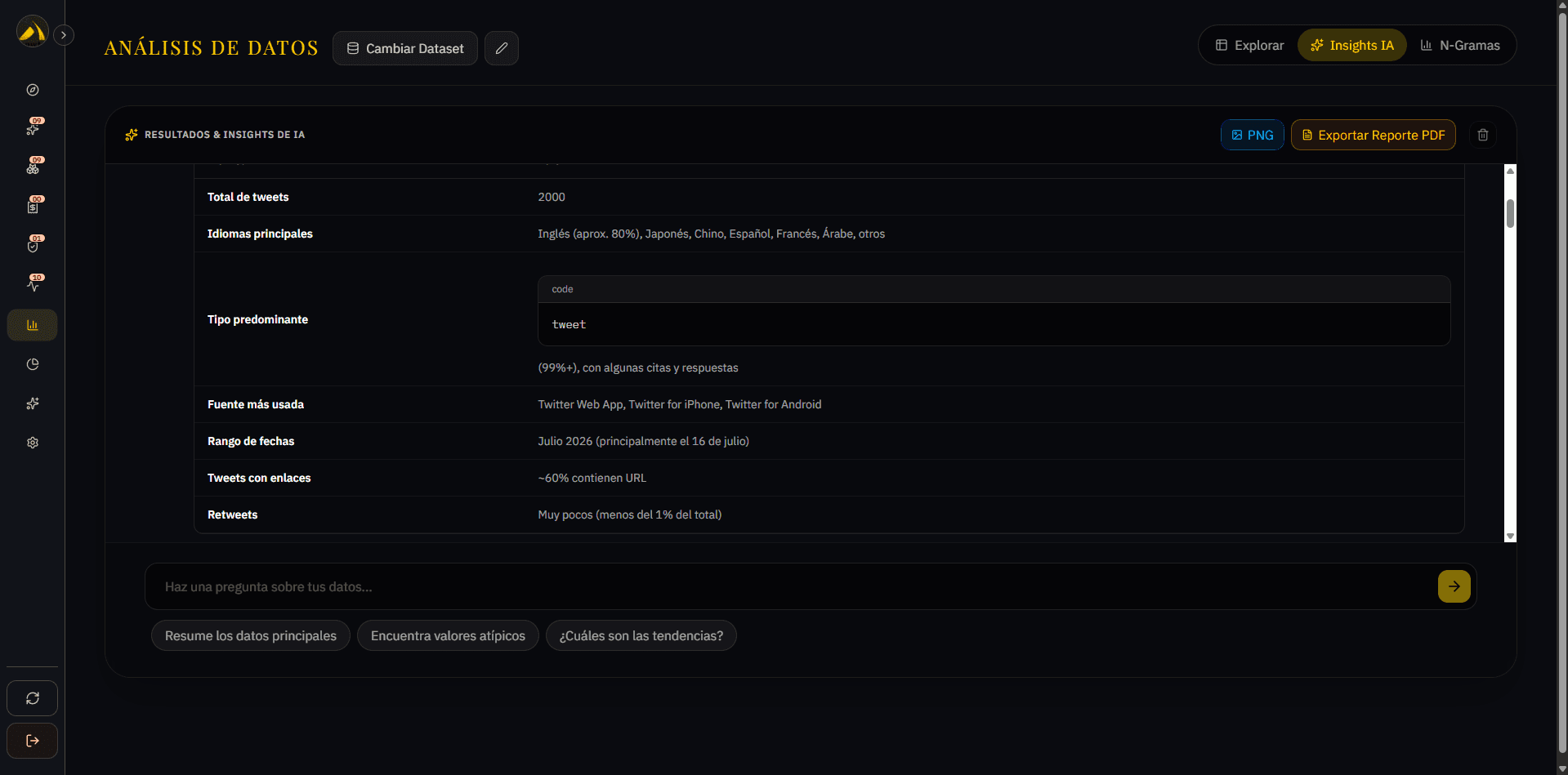The width and height of the screenshot is (1568, 775).
Task: Click the receipt dollar icon in sidebar
Action: point(33,207)
